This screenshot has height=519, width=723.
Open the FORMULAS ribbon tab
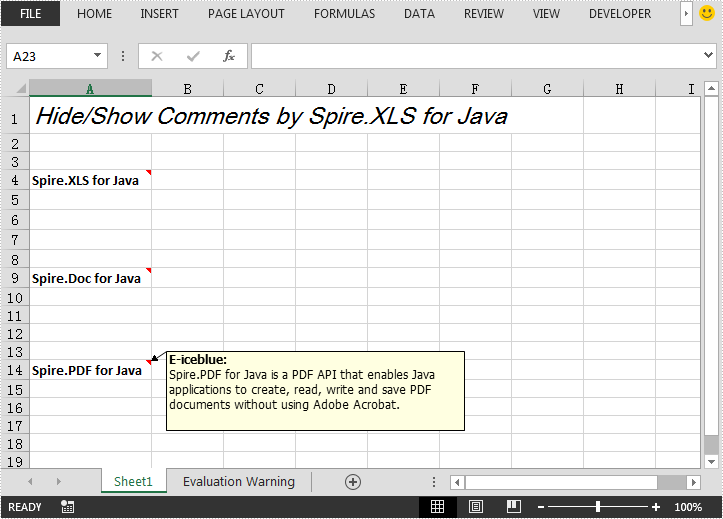(344, 14)
